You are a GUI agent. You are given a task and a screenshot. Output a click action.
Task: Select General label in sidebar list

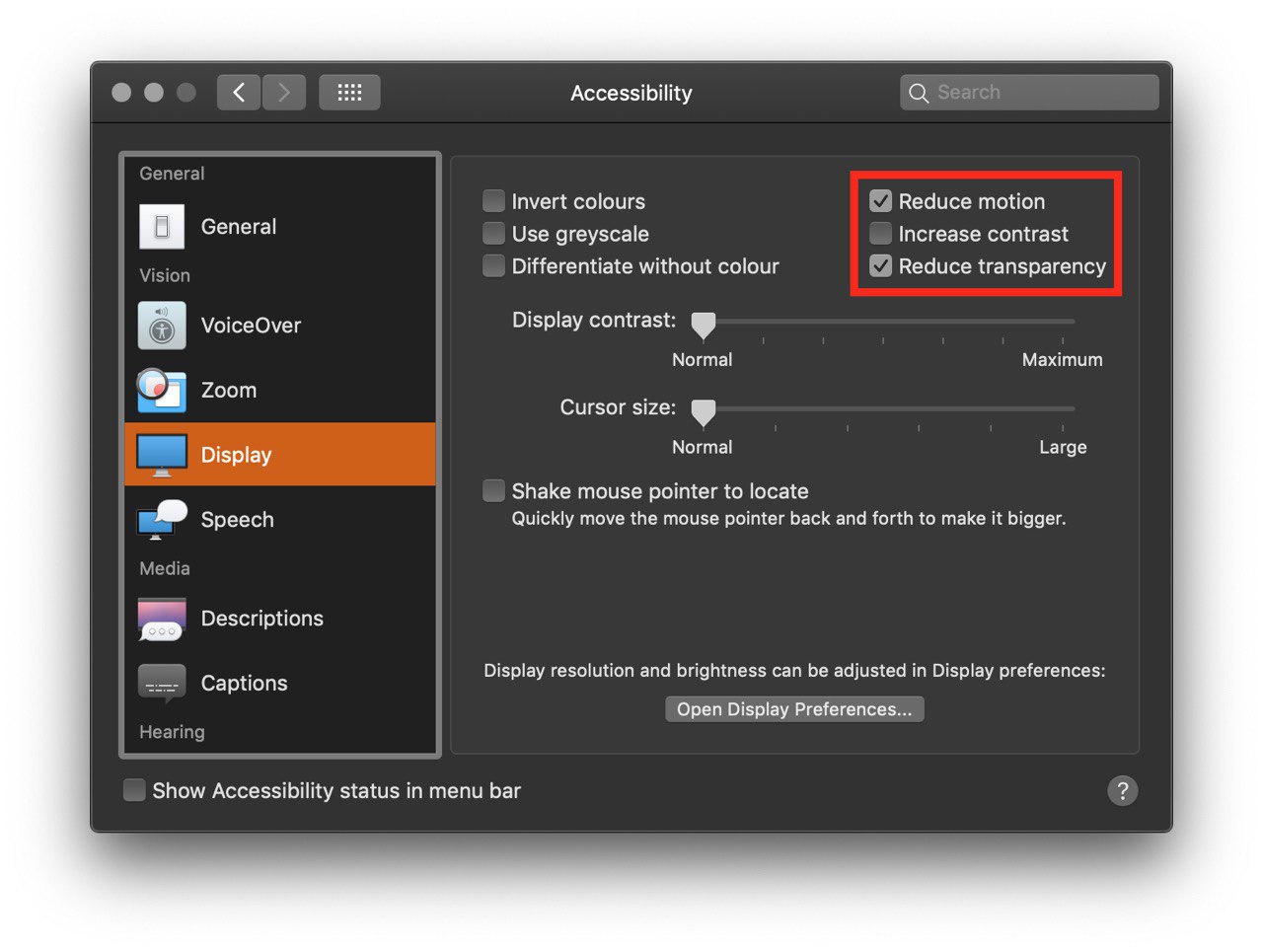tap(239, 227)
